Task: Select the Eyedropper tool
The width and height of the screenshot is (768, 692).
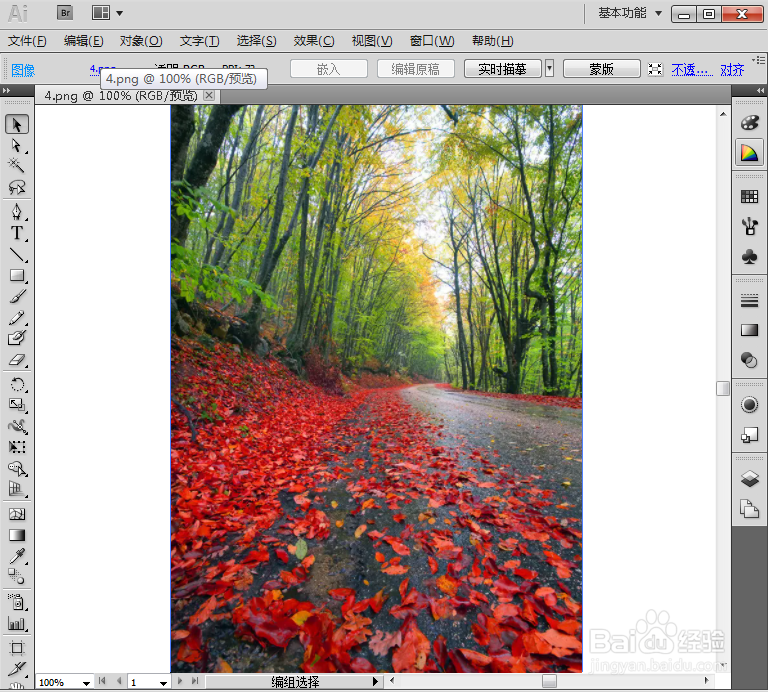Action: 17,556
